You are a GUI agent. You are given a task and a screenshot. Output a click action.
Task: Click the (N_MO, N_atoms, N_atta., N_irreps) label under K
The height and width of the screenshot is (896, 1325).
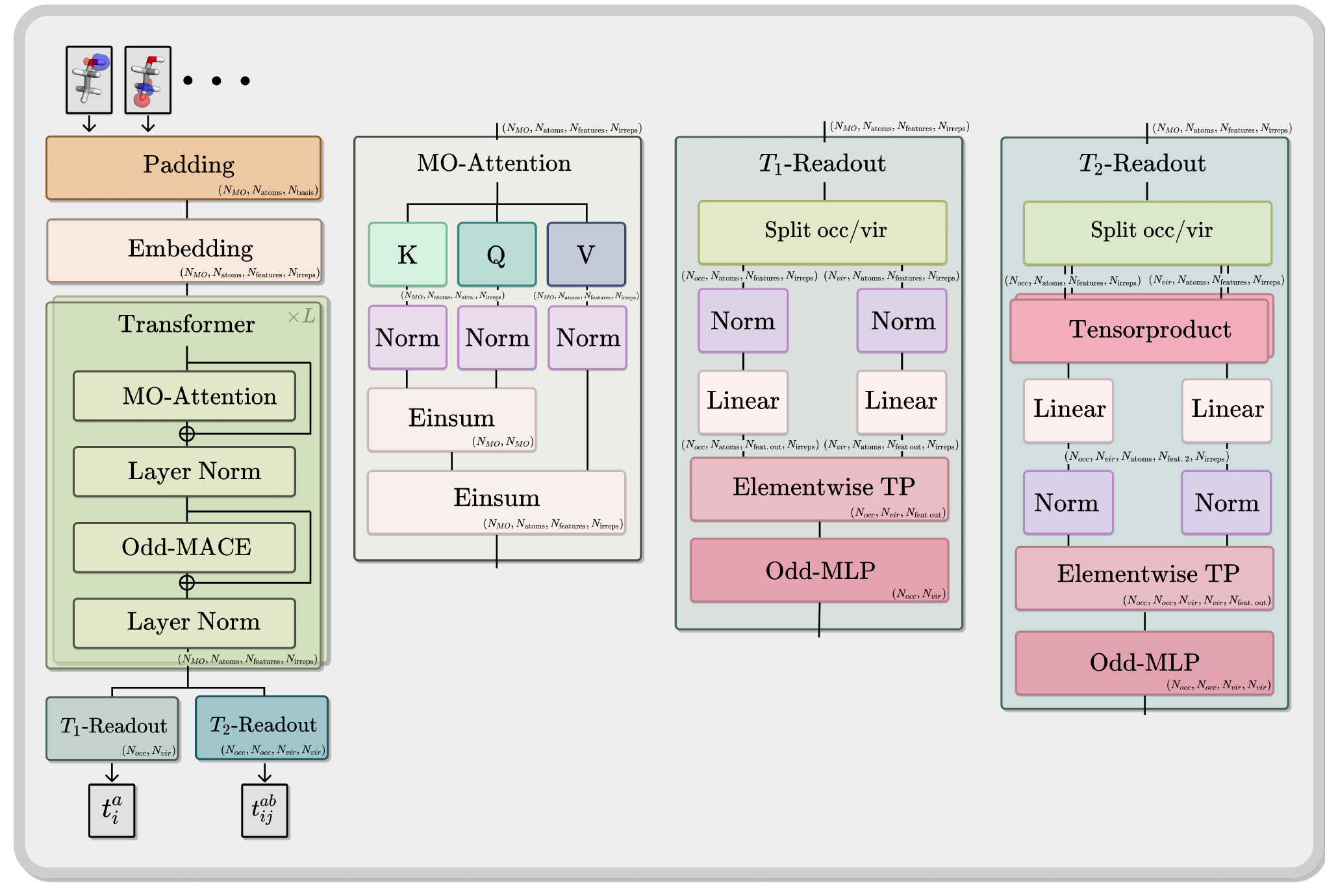point(453,296)
